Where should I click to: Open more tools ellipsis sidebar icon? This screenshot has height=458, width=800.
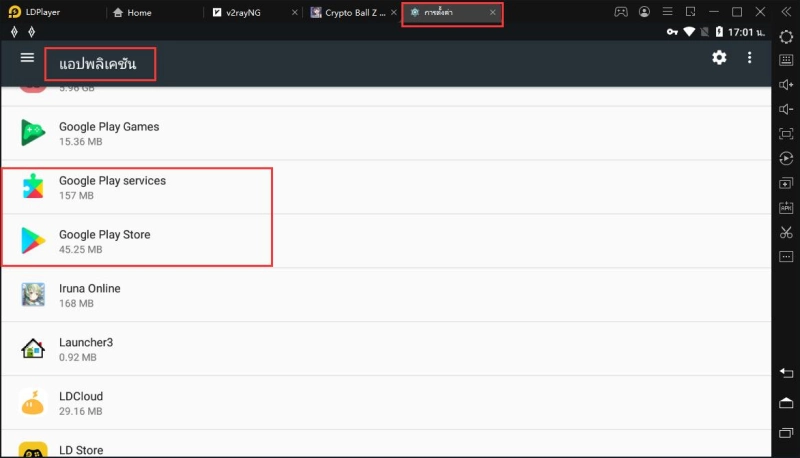coord(786,257)
